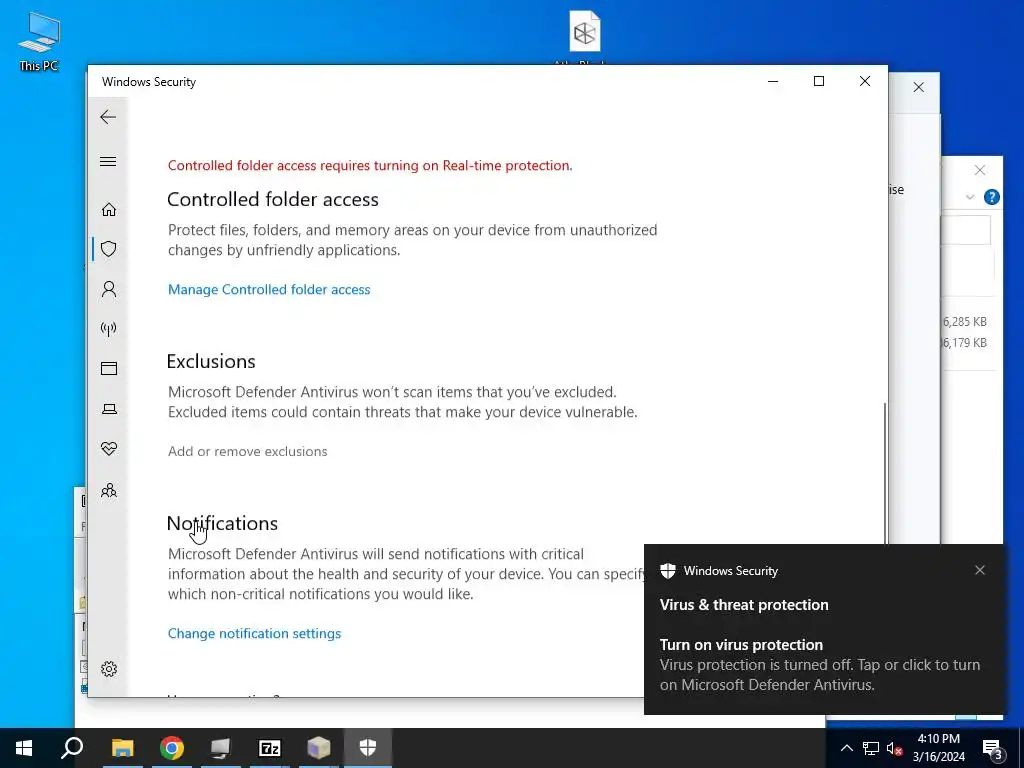Screen dimensions: 1024x768
Task: Open File Explorer from the taskbar
Action: click(122, 748)
